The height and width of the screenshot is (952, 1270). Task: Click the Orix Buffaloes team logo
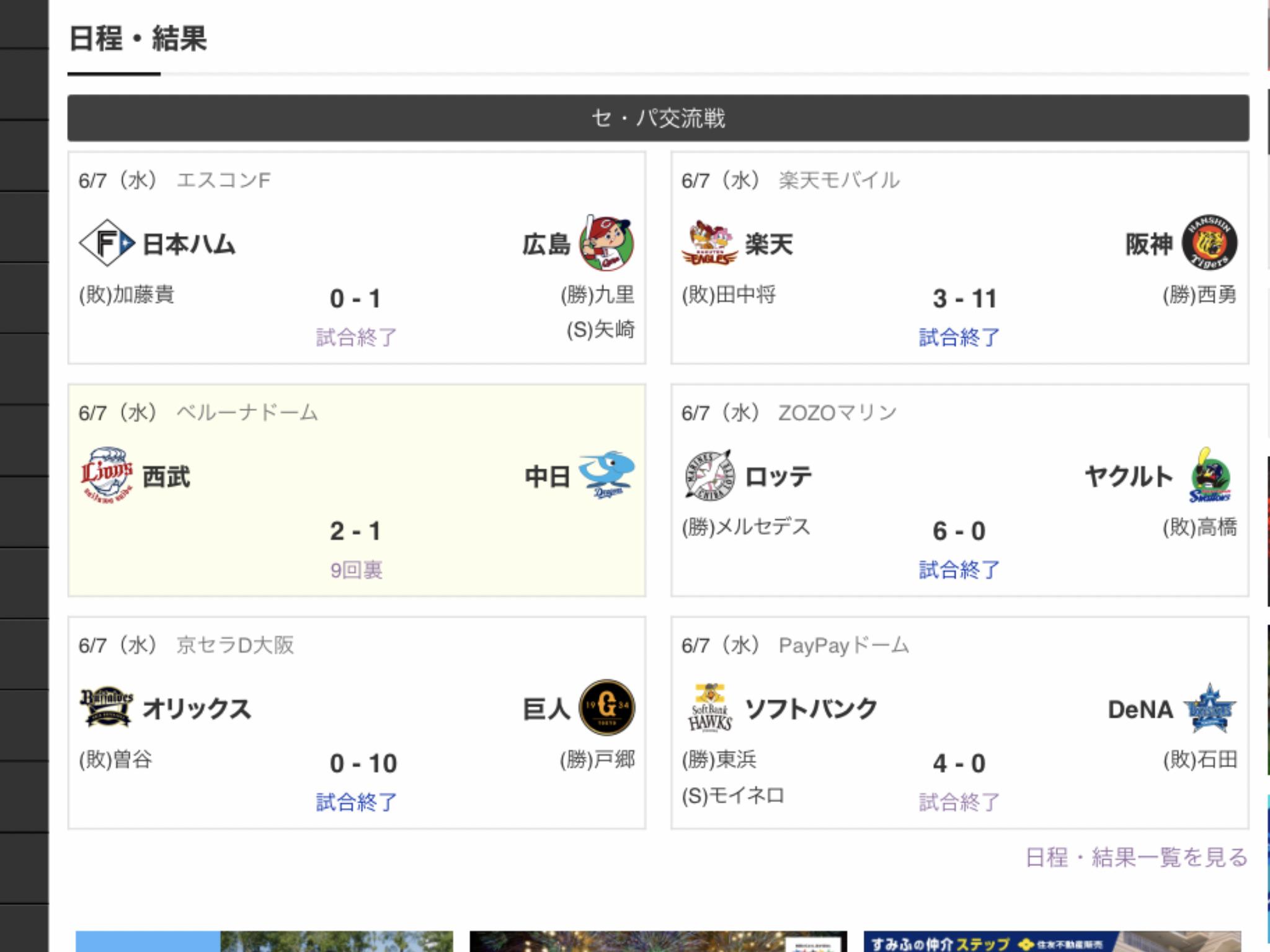coord(107,707)
